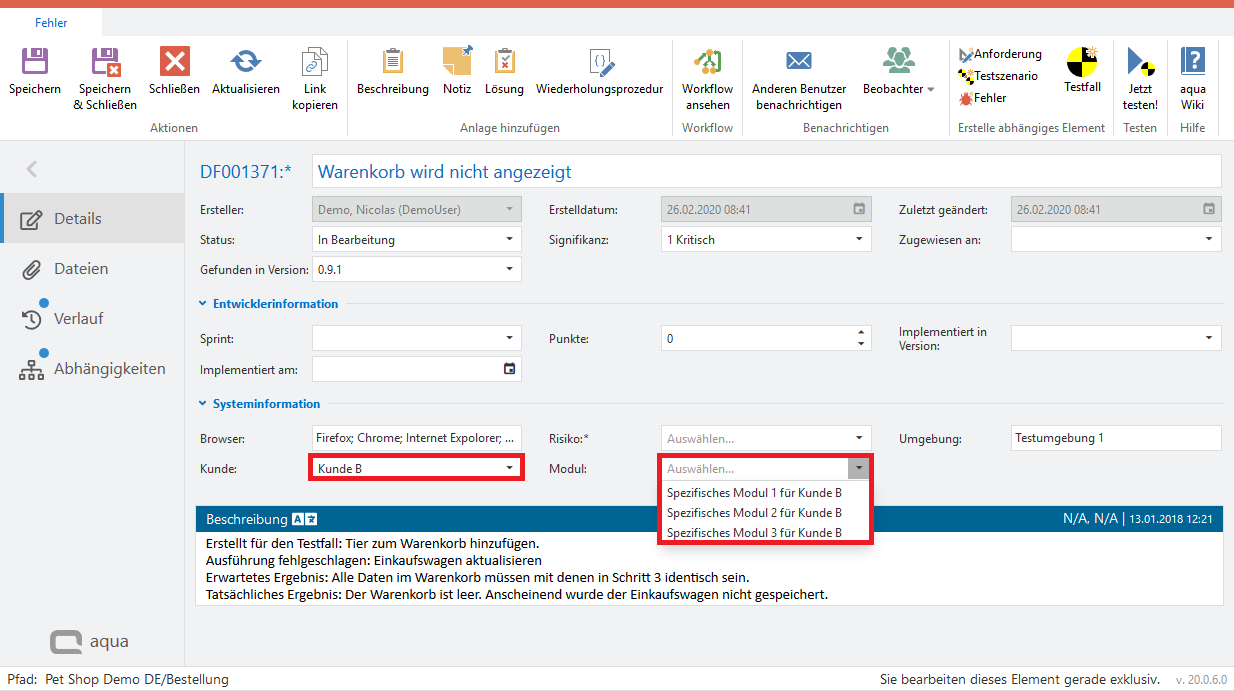Viewport: 1234px width, 691px height.
Task: Click the Umgebung text field
Action: tap(1116, 438)
